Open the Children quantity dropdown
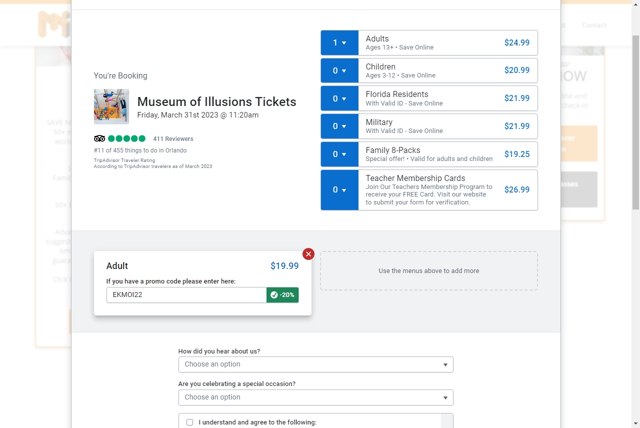640x428 pixels. (339, 71)
